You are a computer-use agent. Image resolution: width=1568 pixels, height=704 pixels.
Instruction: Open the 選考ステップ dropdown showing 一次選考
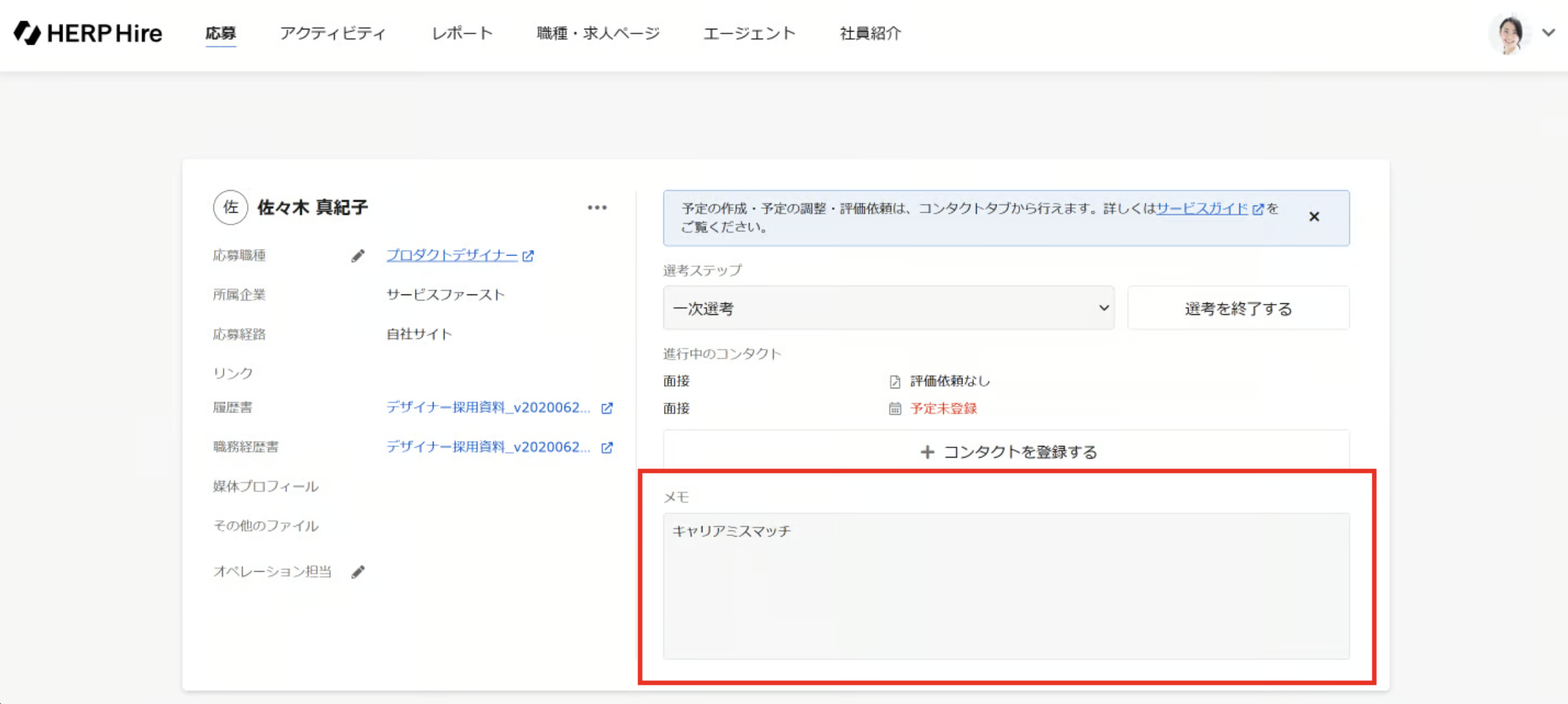[888, 308]
